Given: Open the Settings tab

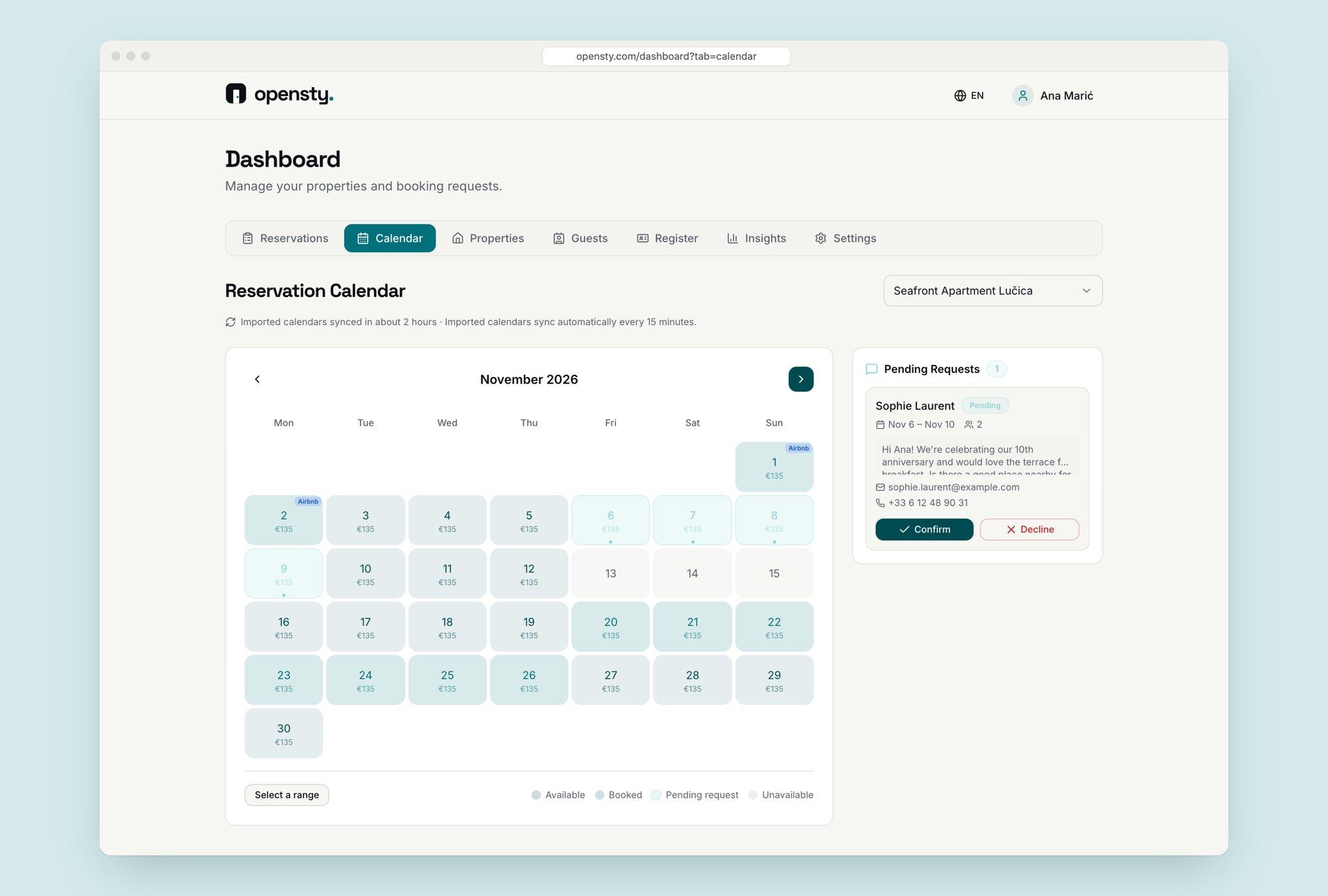Looking at the screenshot, I should pyautogui.click(x=845, y=238).
